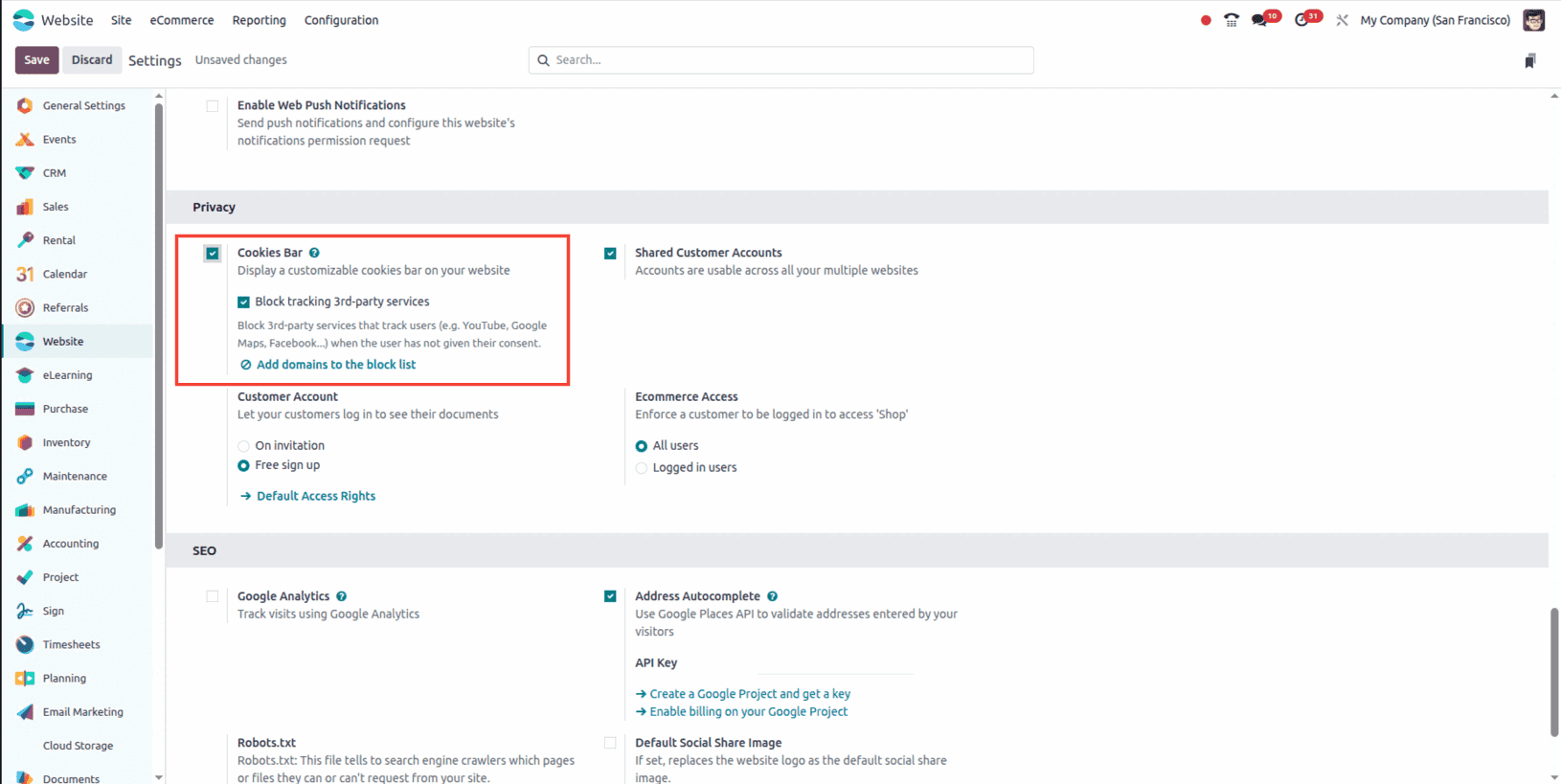Image resolution: width=1561 pixels, height=784 pixels.
Task: Open the Site menu
Action: pyautogui.click(x=121, y=20)
